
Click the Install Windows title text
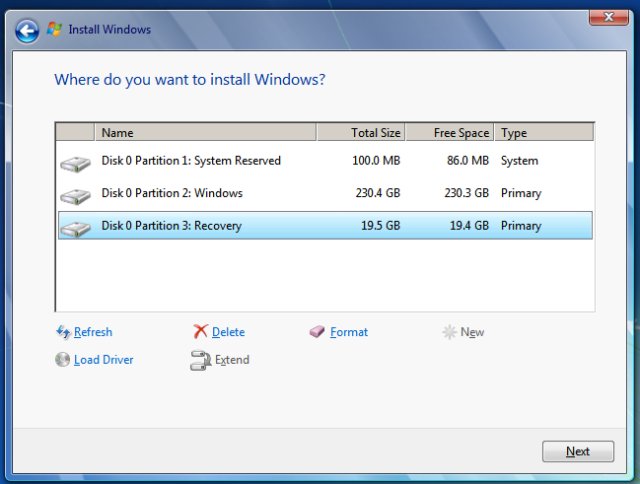coord(110,30)
